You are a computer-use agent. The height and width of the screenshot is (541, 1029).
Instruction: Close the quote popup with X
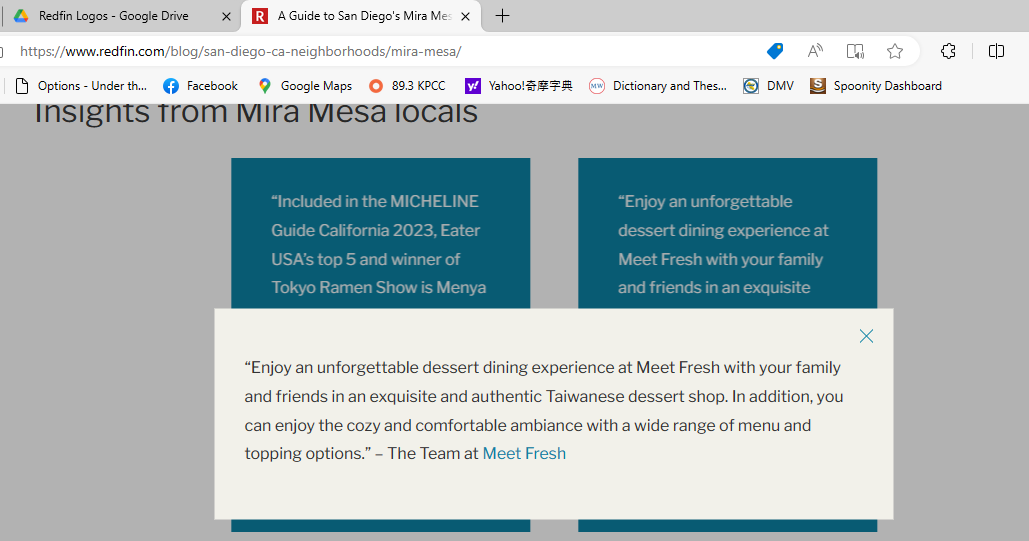(x=866, y=336)
